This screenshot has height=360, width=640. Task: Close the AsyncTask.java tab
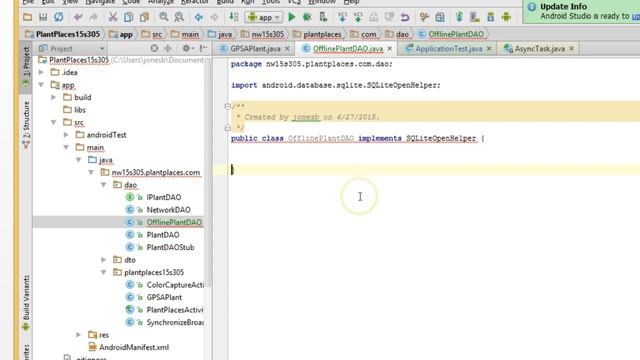pyautogui.click(x=571, y=49)
